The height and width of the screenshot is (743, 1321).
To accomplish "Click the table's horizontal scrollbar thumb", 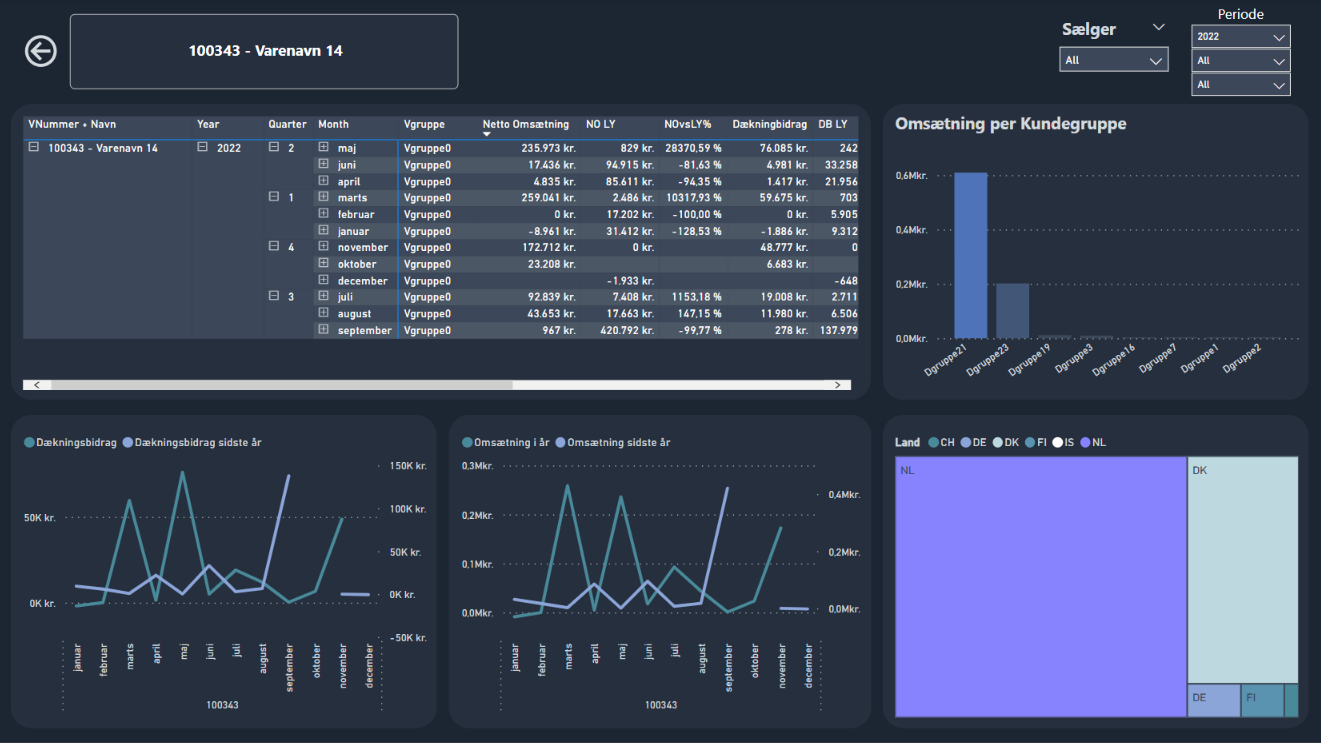I will coord(280,385).
